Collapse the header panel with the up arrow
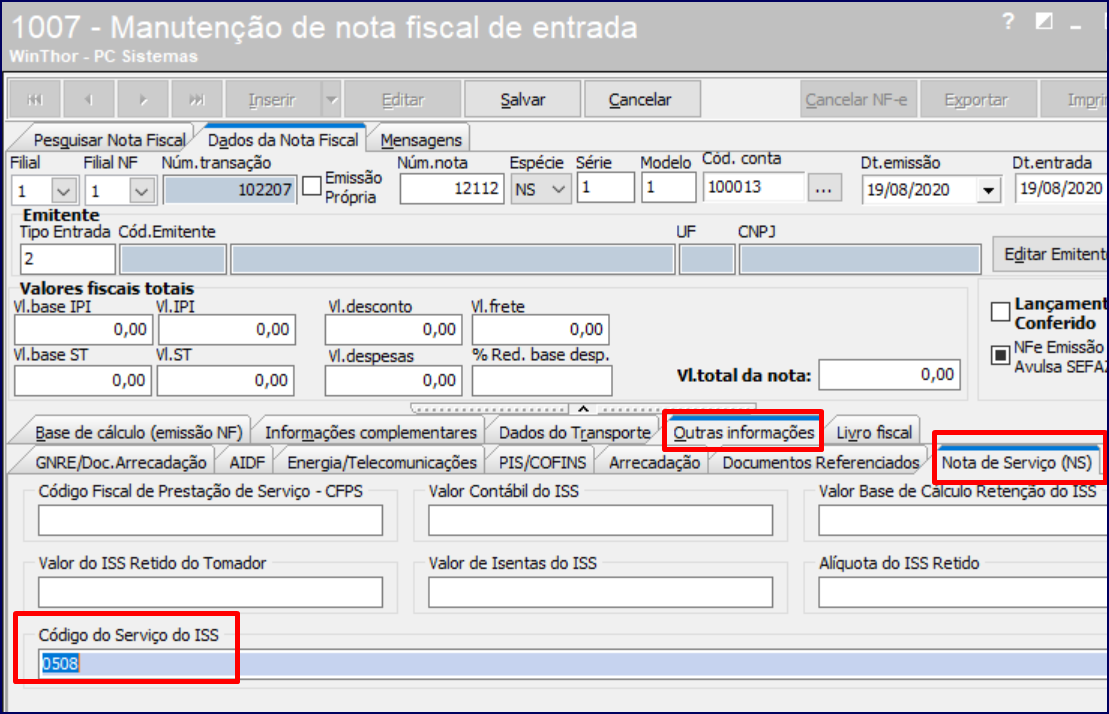Viewport: 1109px width, 714px height. click(x=583, y=409)
